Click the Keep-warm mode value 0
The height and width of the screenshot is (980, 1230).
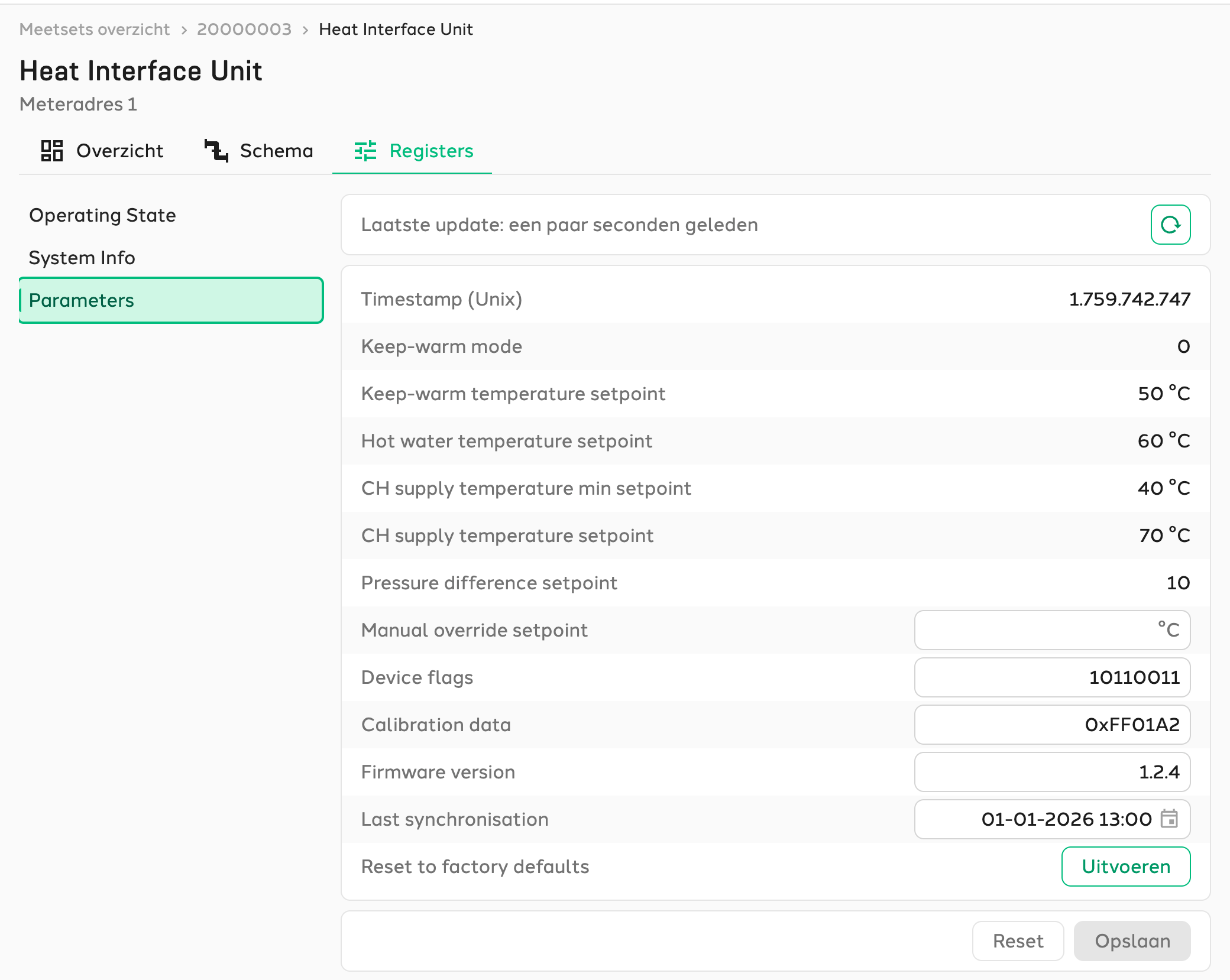[x=1183, y=346]
